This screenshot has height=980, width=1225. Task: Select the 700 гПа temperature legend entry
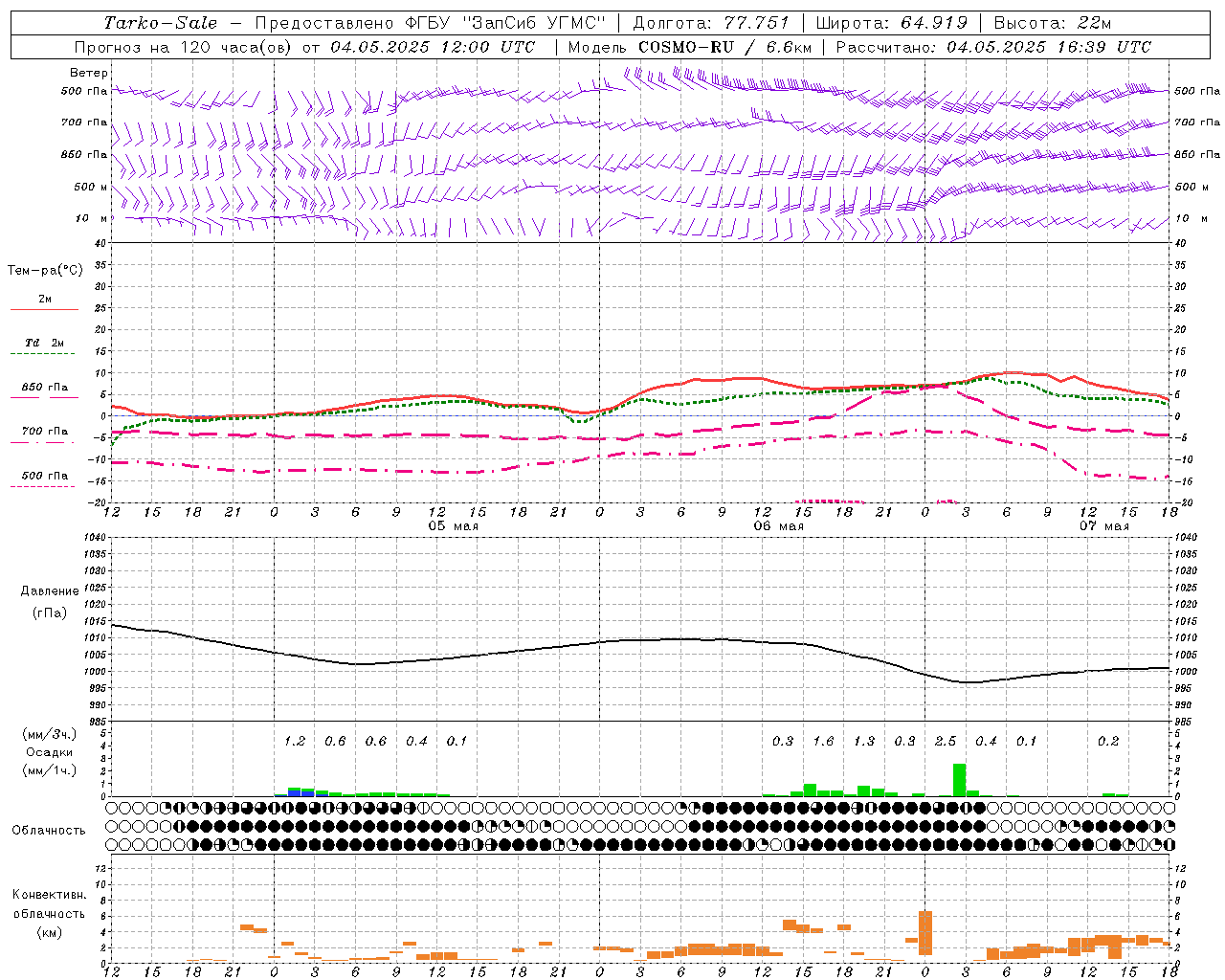pos(45,432)
